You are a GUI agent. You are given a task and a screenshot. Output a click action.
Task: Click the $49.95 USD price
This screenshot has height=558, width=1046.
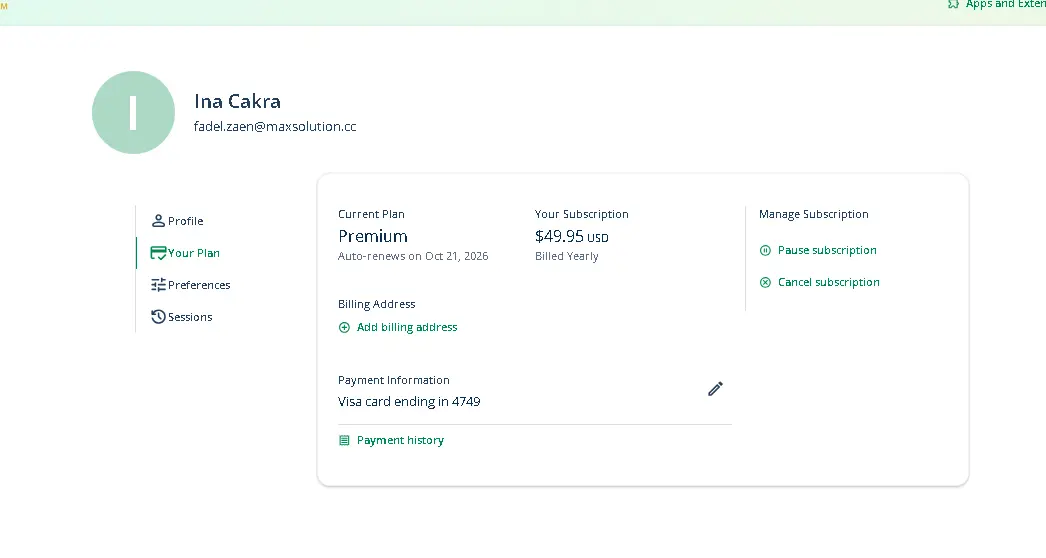[572, 236]
